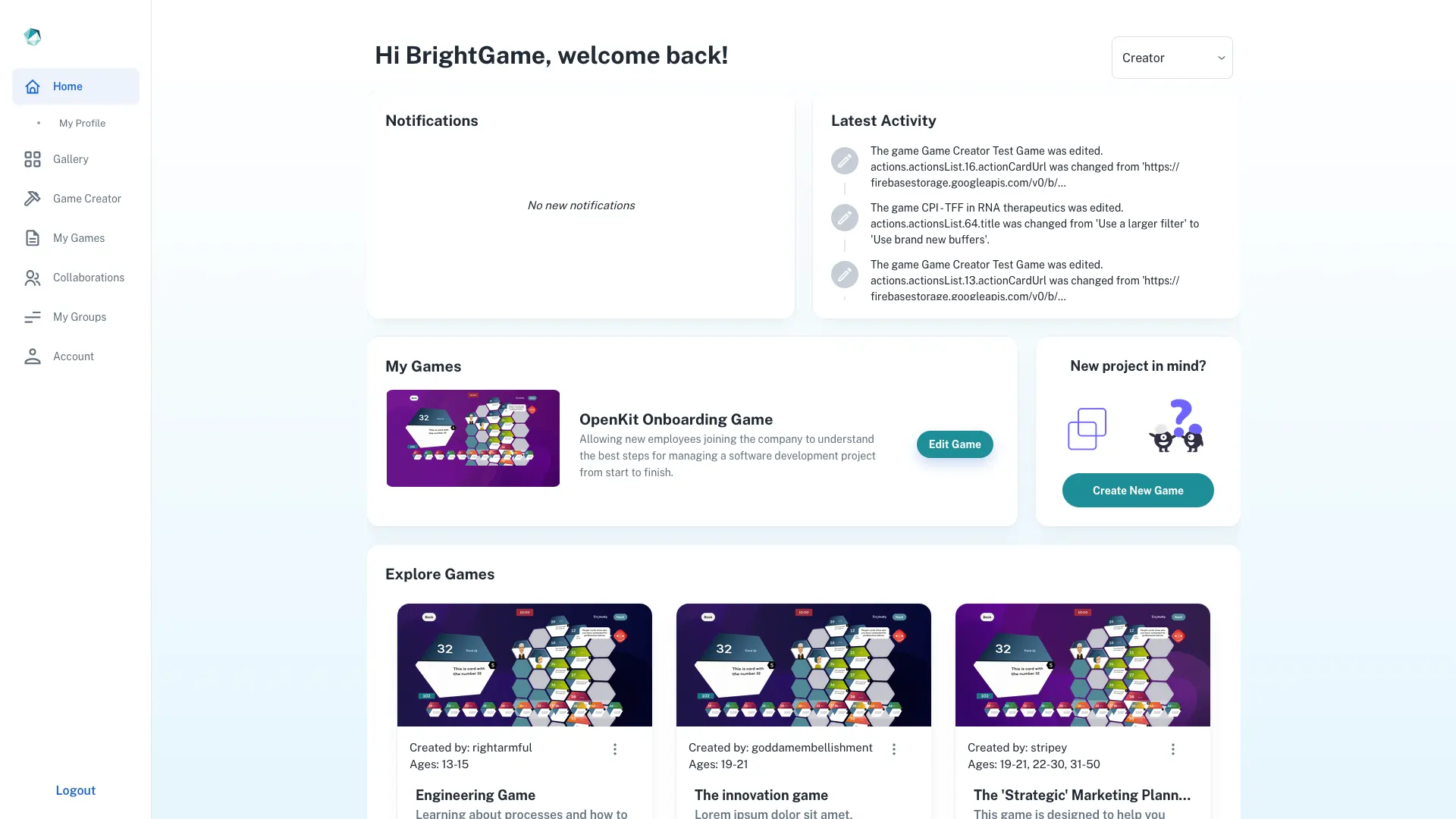Expand options menu for The innovation game
This screenshot has width=1456, height=819.
click(893, 749)
